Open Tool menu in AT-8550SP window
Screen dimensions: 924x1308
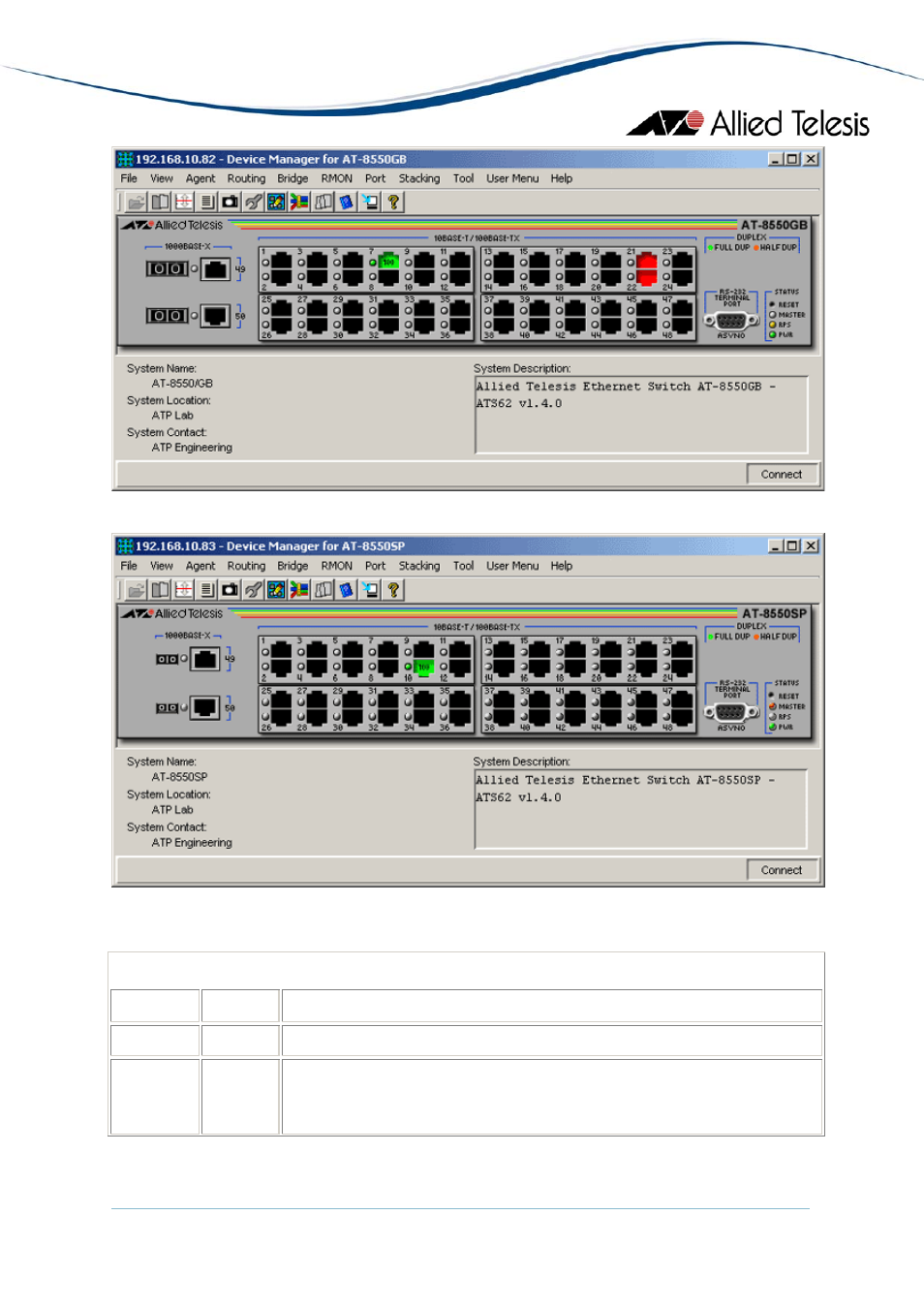point(463,566)
